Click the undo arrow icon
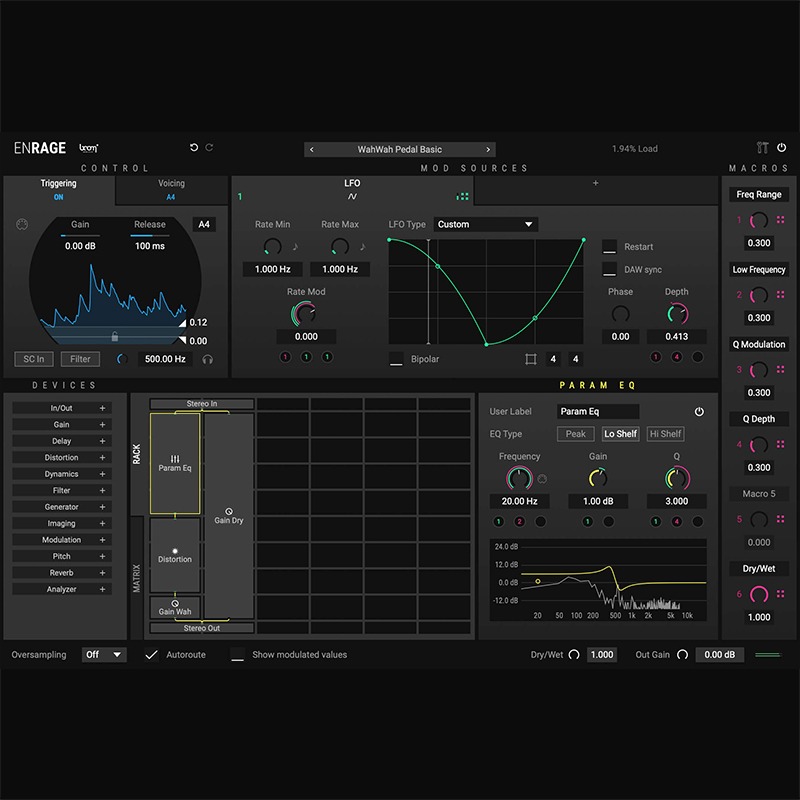800x800 pixels. pyautogui.click(x=194, y=147)
